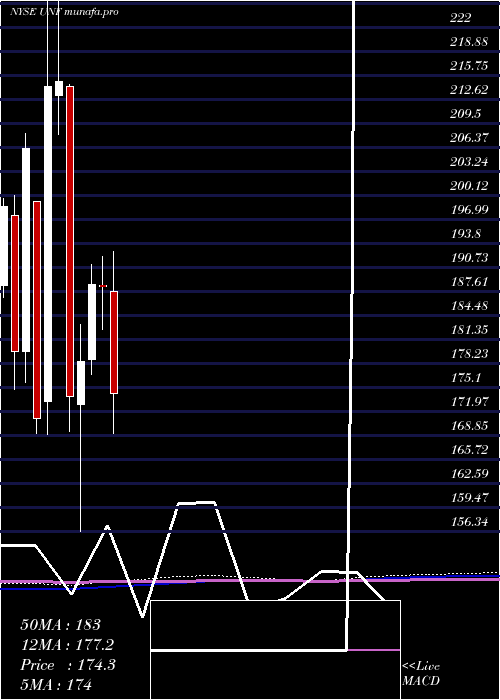This screenshot has width=500, height=700.
Task: Click the 175.1 price axis label
Action: click(x=466, y=378)
